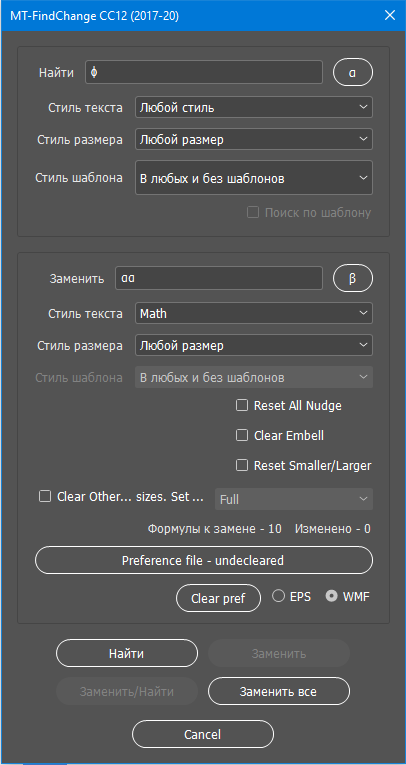Select the WMF radio button
Screen dimensions: 406x765
click(332, 596)
